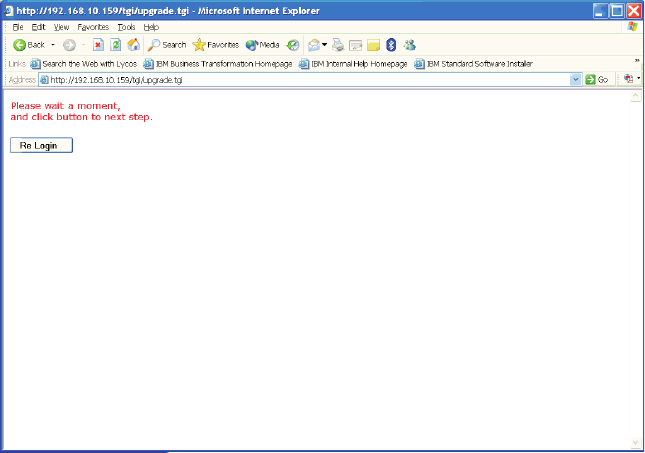Click the Windows flag logo icon
The image size is (645, 453).
[633, 27]
